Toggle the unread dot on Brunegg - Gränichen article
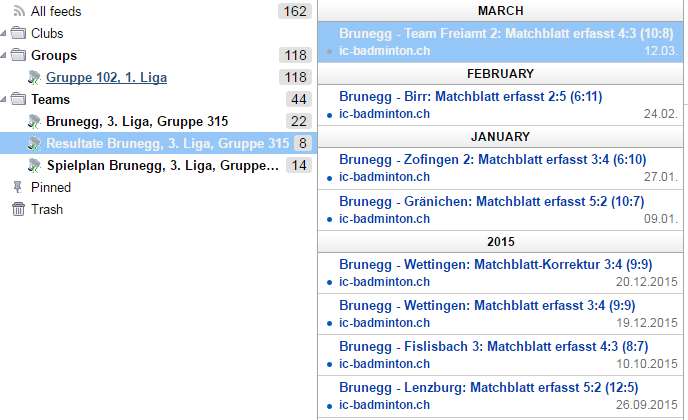Image resolution: width=688 pixels, height=420 pixels. click(x=330, y=219)
